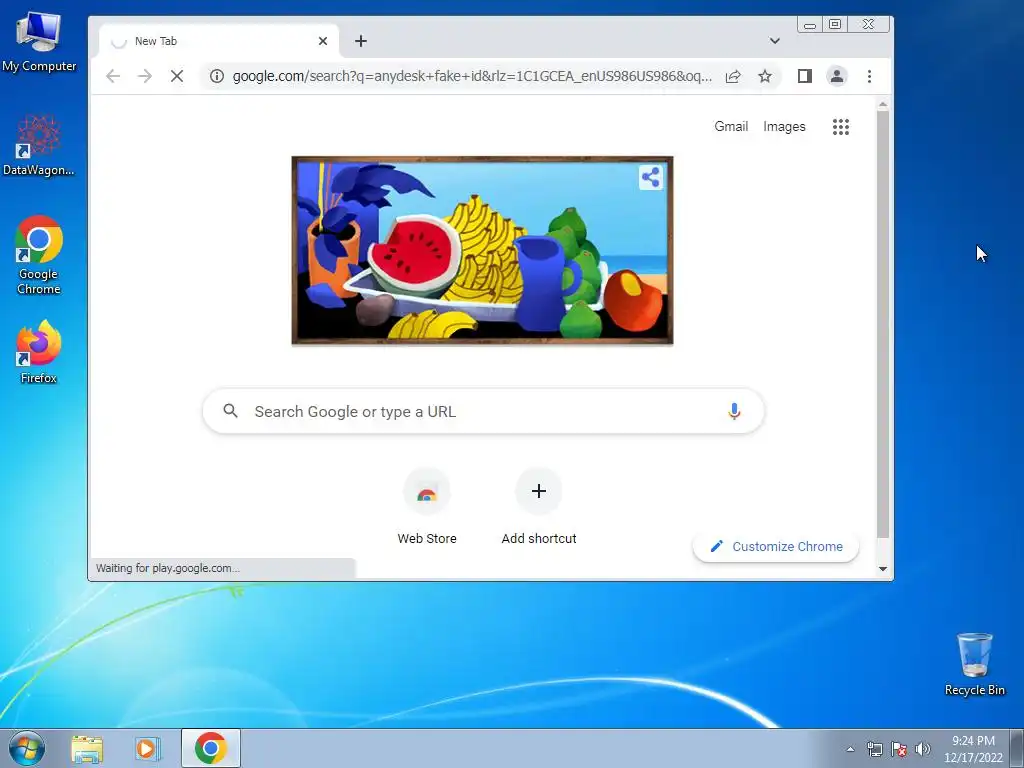
Task: Click the volume speaker tray icon
Action: click(923, 749)
